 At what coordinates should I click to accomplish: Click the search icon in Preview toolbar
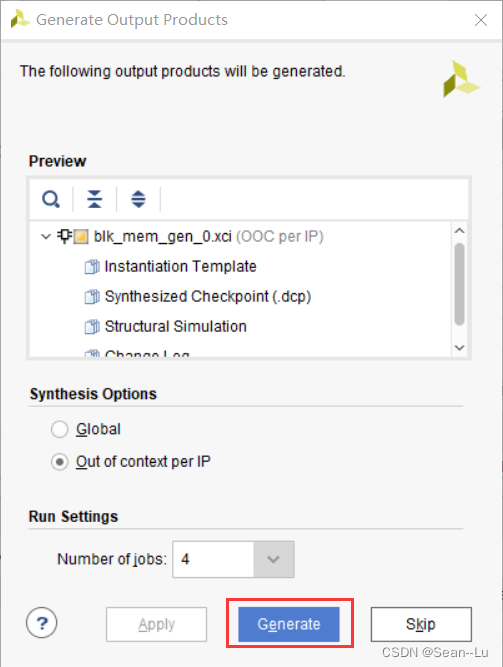(51, 199)
